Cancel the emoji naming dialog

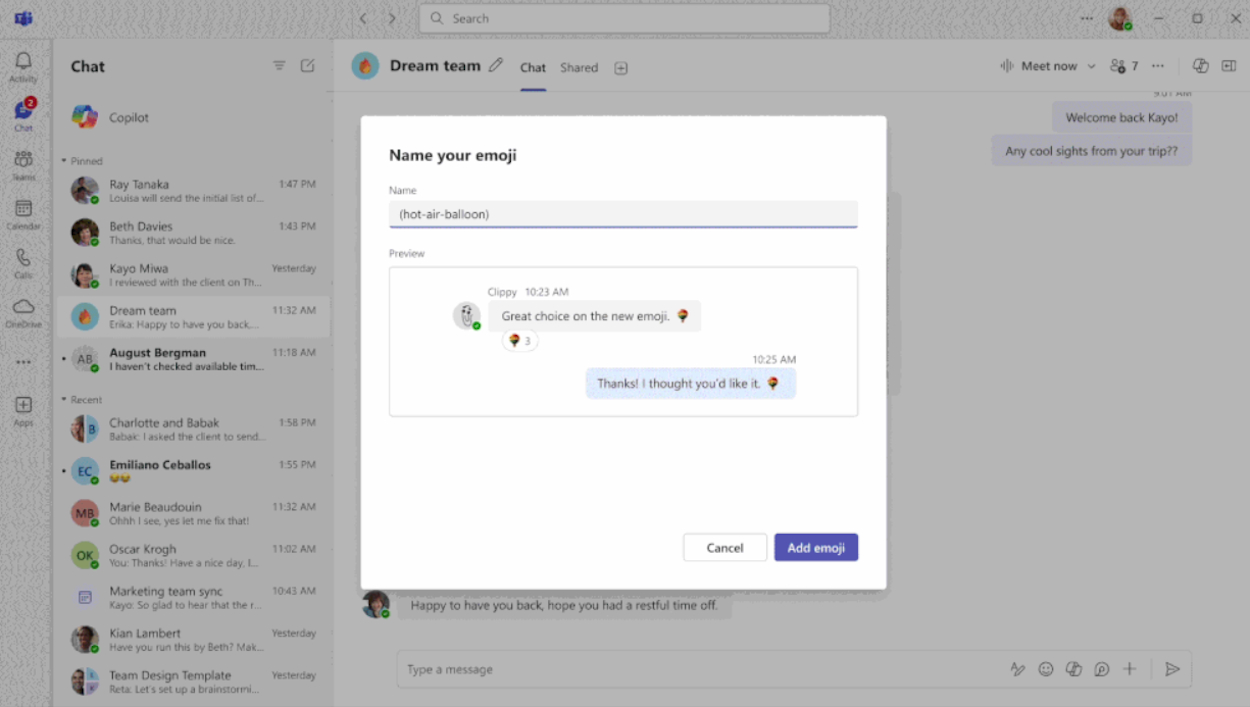tap(724, 547)
